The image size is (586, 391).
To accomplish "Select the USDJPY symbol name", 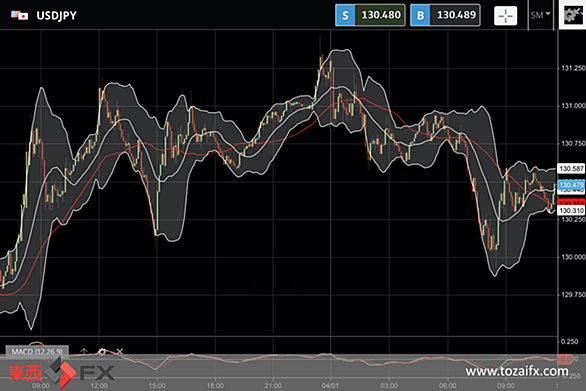I will coord(57,16).
